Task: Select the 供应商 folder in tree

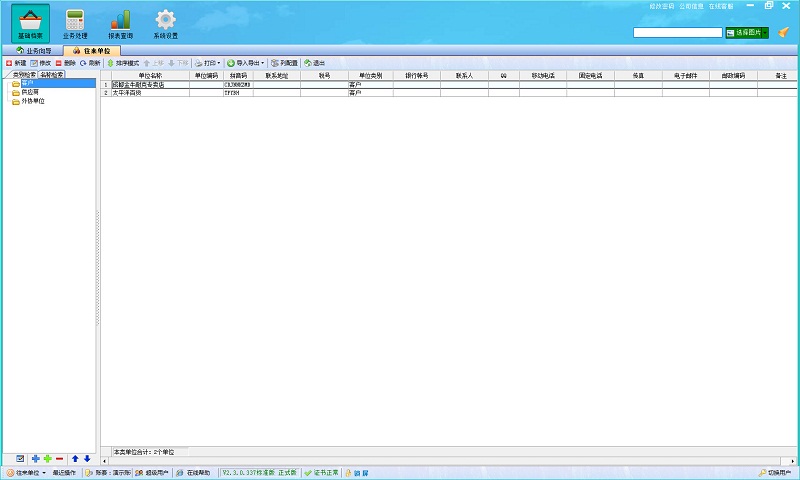Action: pos(30,92)
